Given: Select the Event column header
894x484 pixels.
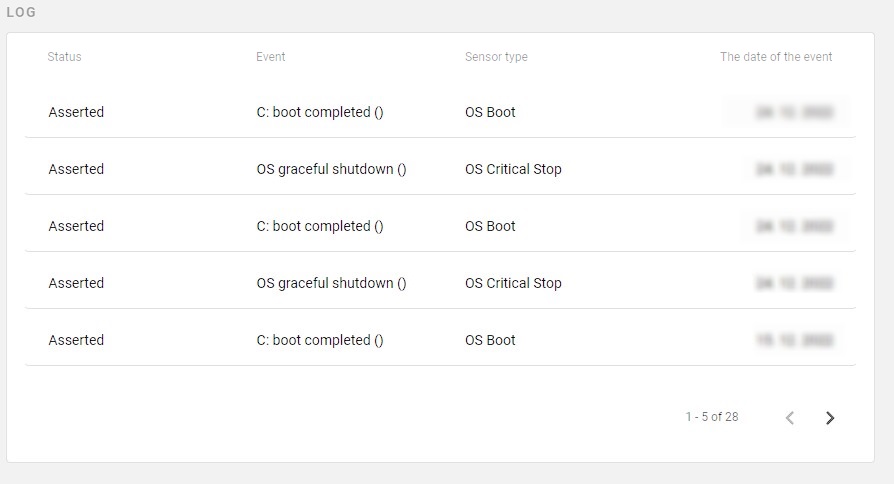Looking at the screenshot, I should (271, 56).
